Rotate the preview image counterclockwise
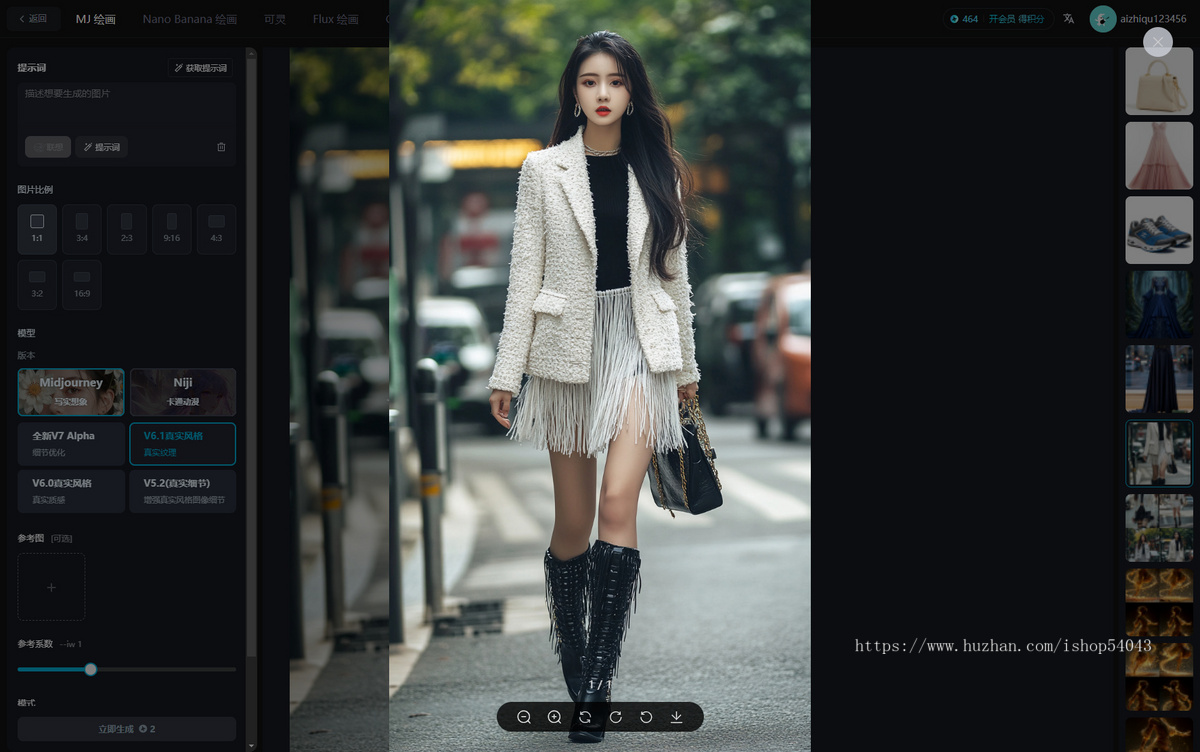The height and width of the screenshot is (752, 1200). [x=646, y=717]
